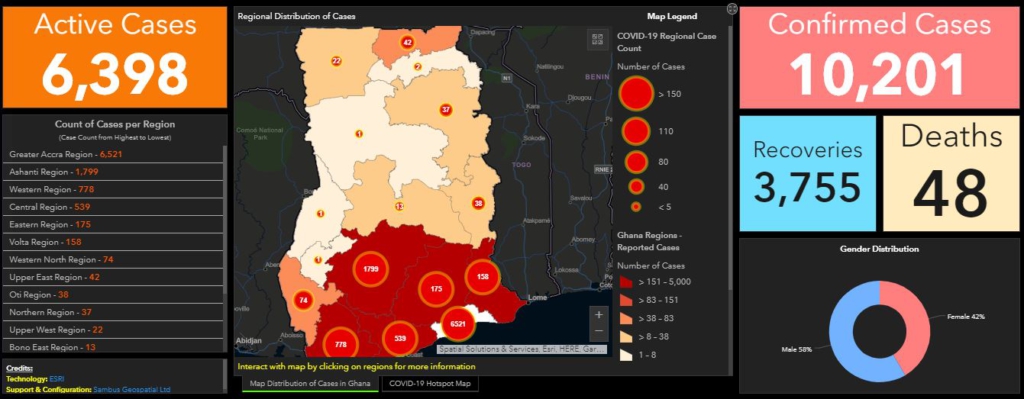Screen dimensions: 1024x399
Task: Select Northern Region - 37 in list
Action: tap(113, 312)
